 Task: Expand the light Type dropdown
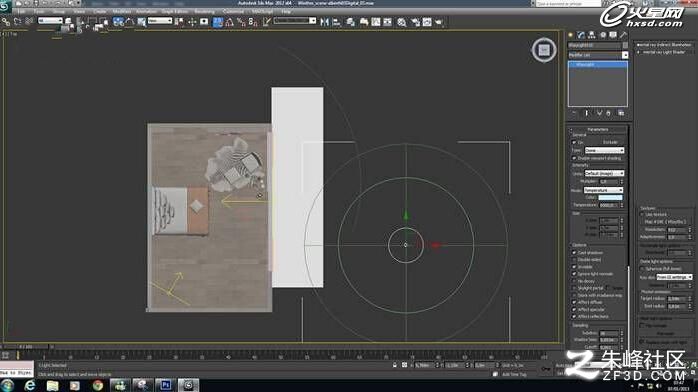[x=604, y=150]
